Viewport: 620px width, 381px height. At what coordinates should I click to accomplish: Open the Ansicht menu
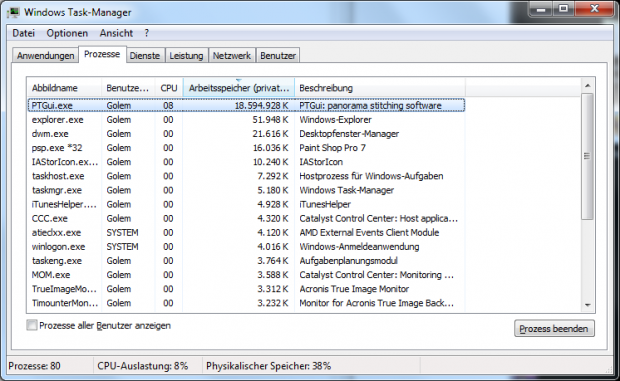(x=116, y=33)
